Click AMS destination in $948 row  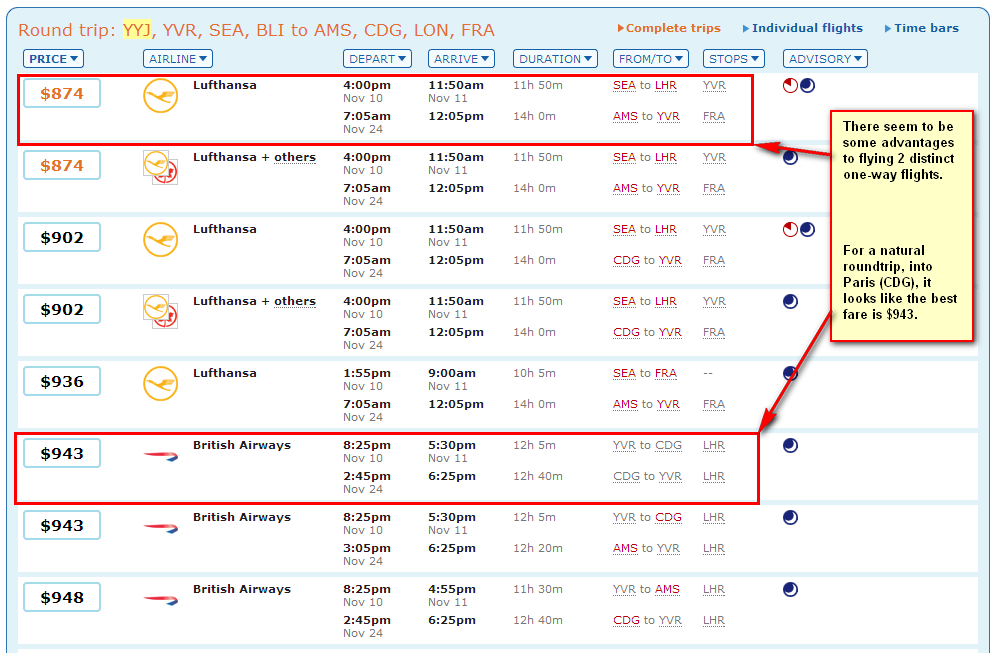667,590
